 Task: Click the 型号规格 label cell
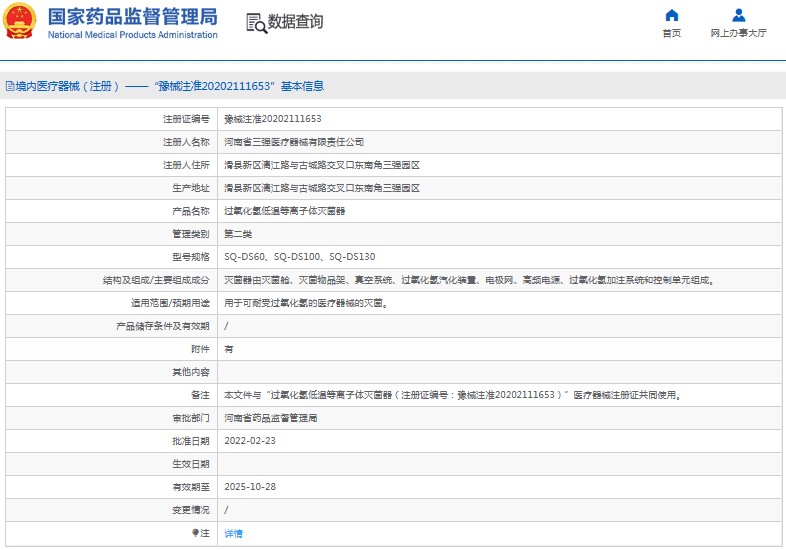(111, 257)
